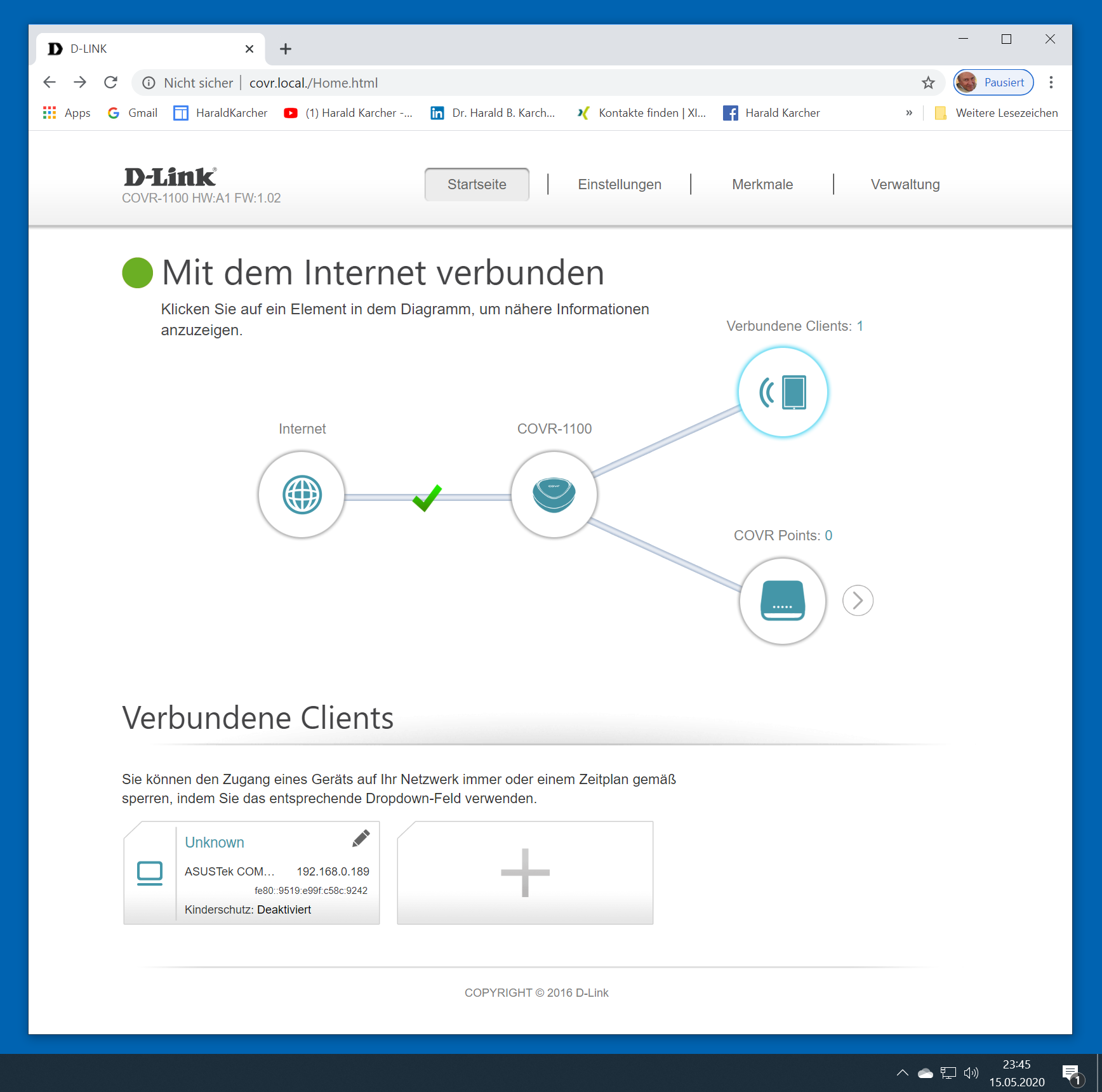The height and width of the screenshot is (1092, 1102).
Task: Minimize the Chrome window
Action: 963,39
